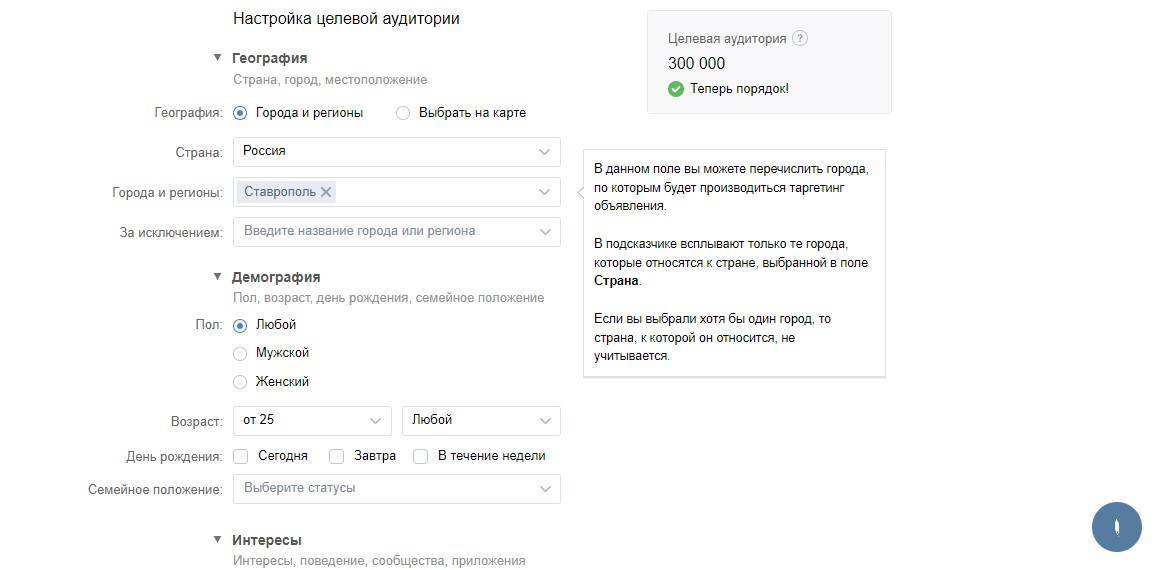Viewport: 1156px width, 570px height.
Task: Choose the Выбрать на карте radio option
Action: coord(403,113)
